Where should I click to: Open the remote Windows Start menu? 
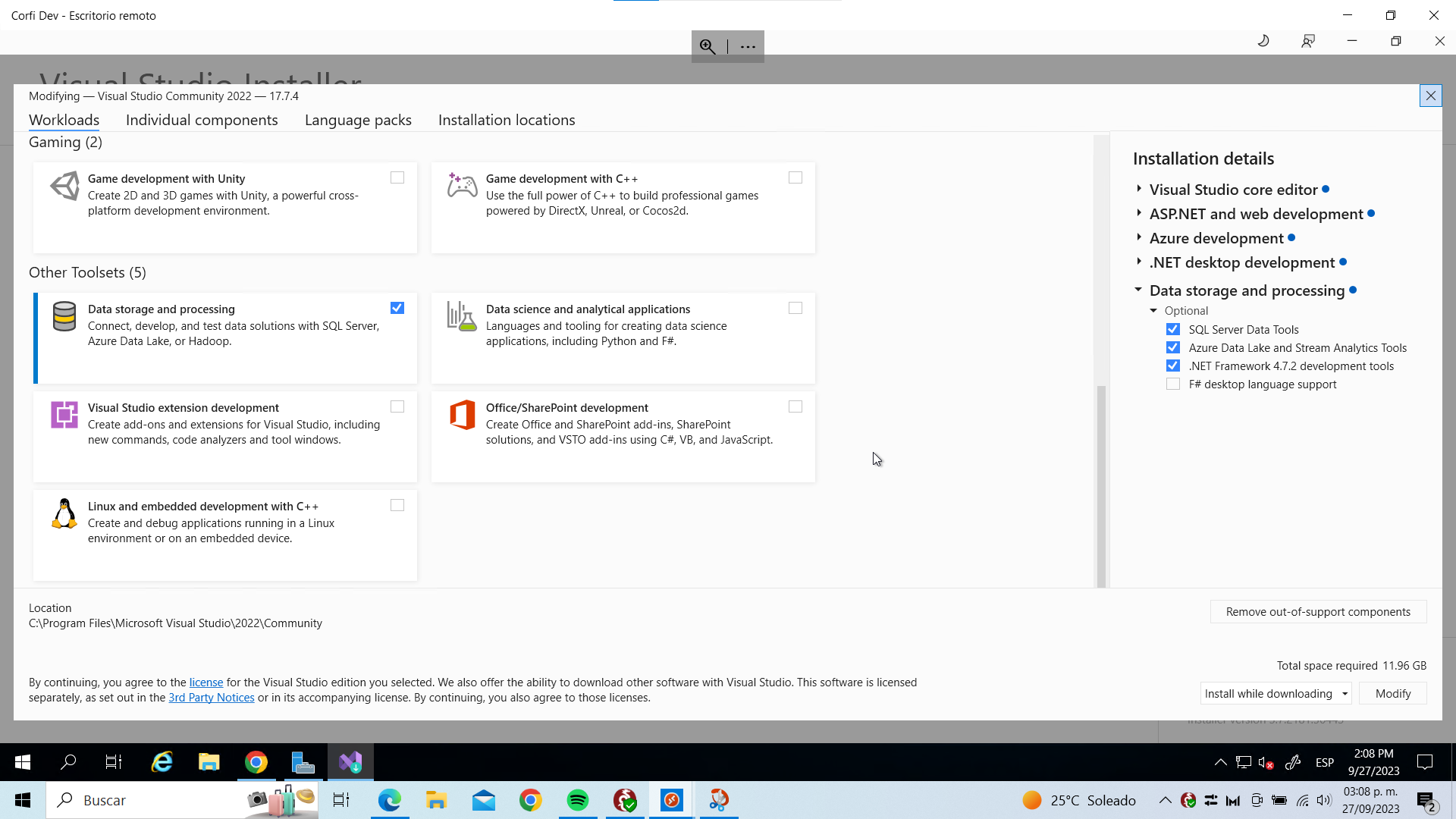(23, 762)
